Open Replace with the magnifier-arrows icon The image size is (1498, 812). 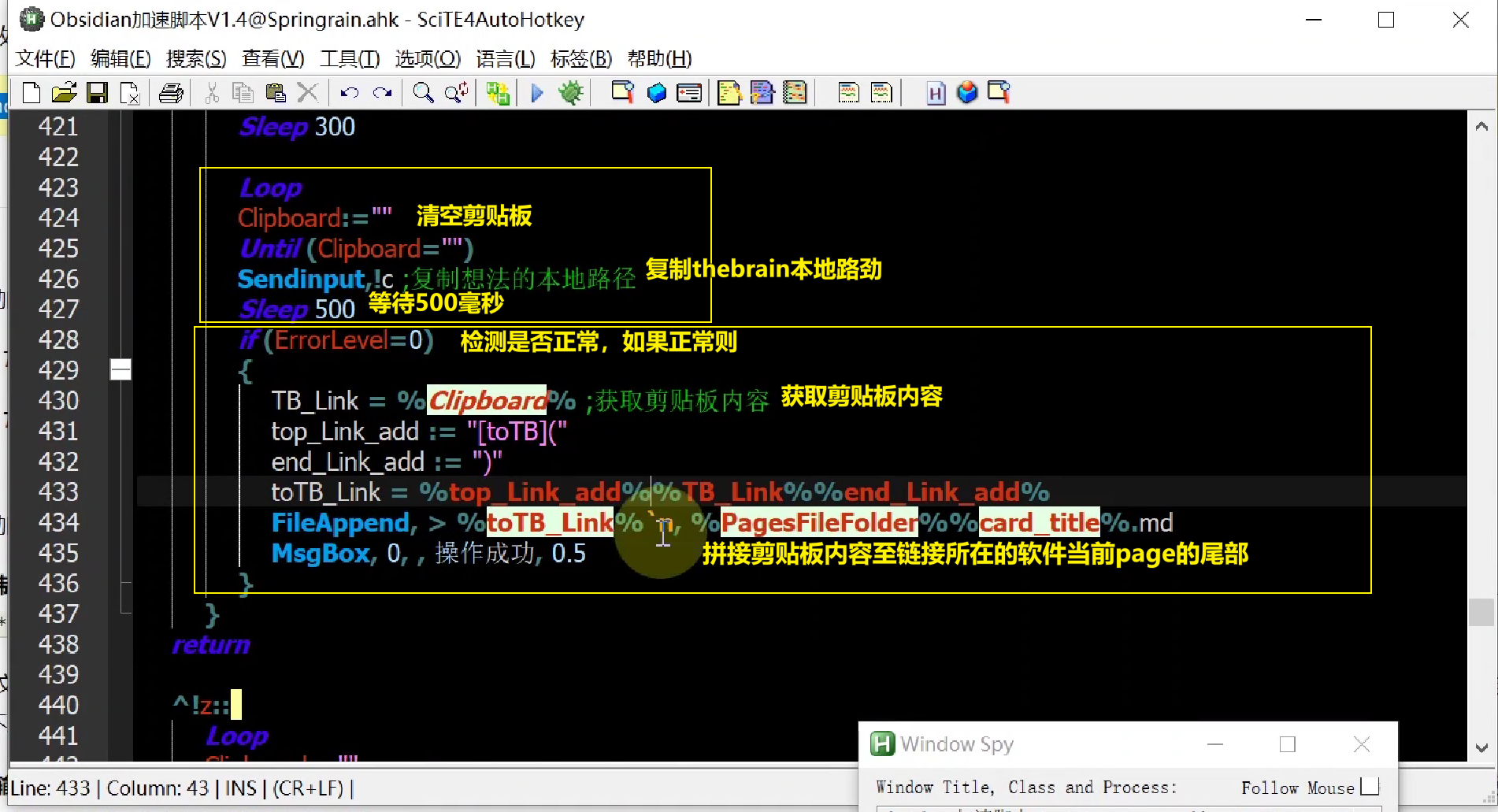click(457, 93)
